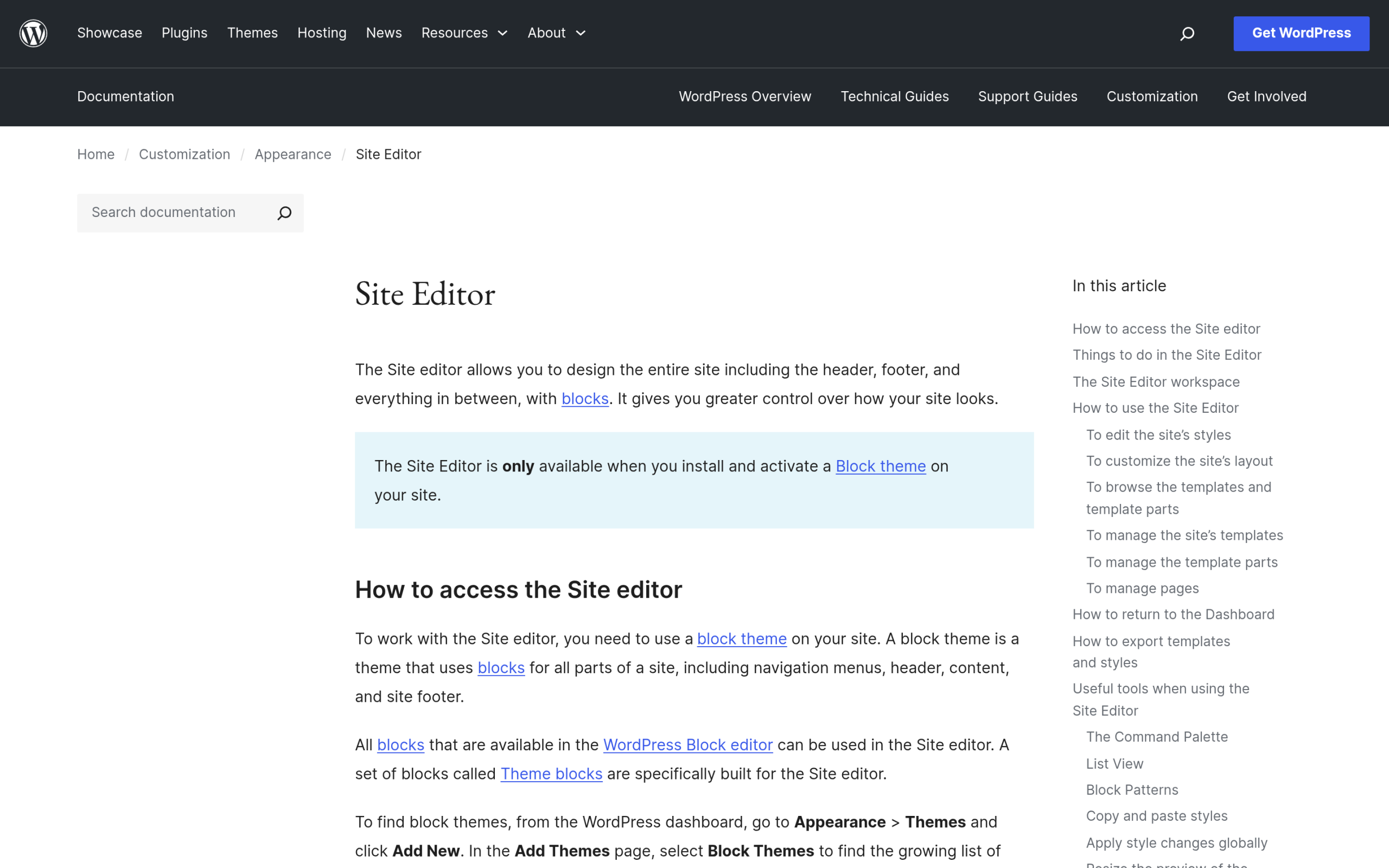1389x868 pixels.
Task: Jump to Block Patterns section
Action: pyautogui.click(x=1132, y=790)
